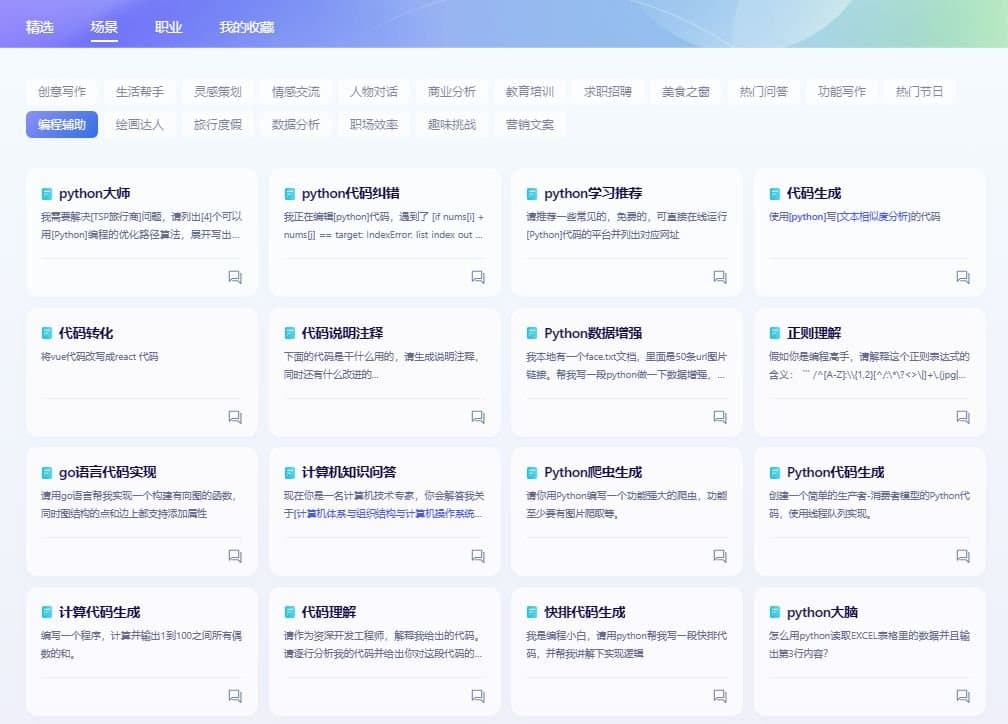Start chat via the 代码生成 card icon
This screenshot has height=724, width=1008.
(x=963, y=276)
